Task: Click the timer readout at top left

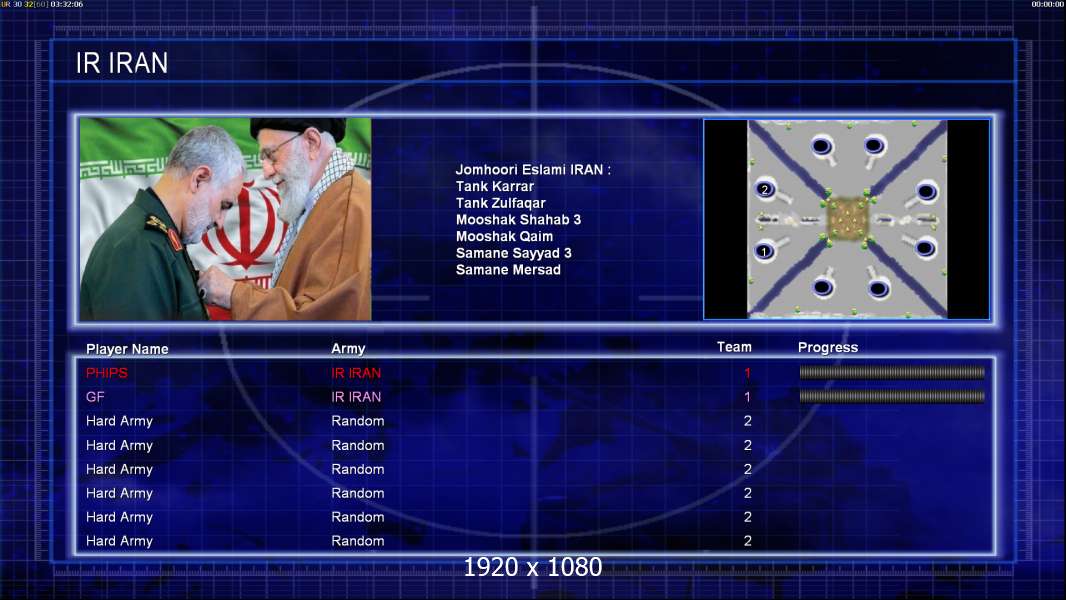Action: 42,4
